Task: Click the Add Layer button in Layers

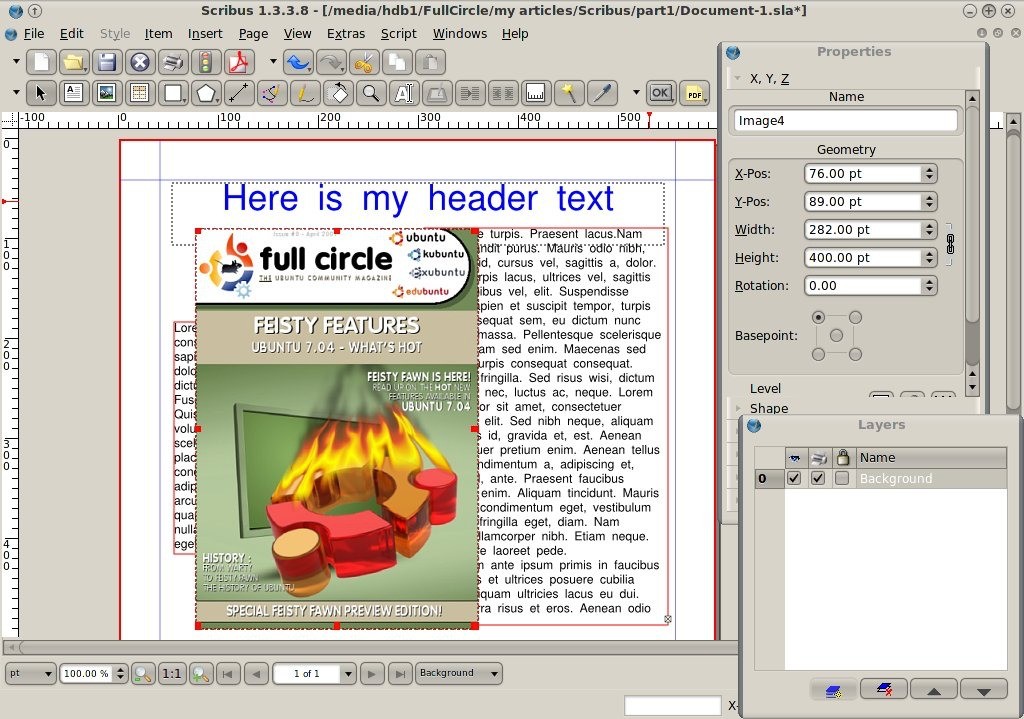Action: 833,690
